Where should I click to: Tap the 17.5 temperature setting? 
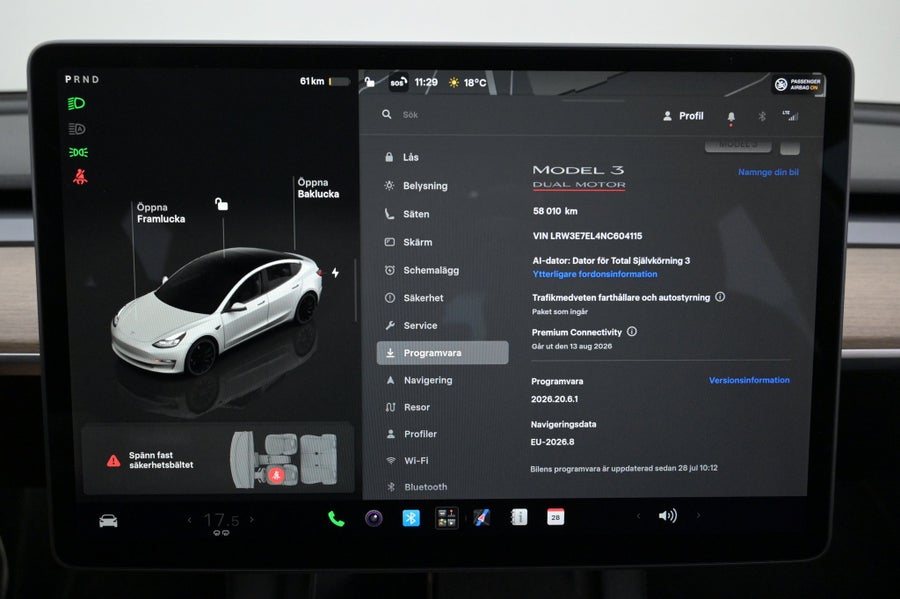(221, 521)
